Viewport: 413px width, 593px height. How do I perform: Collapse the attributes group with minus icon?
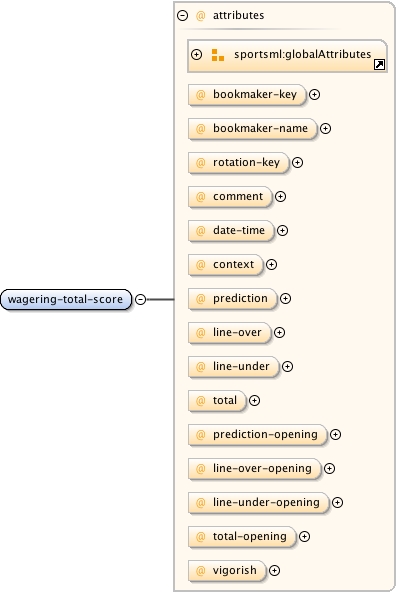click(x=183, y=16)
